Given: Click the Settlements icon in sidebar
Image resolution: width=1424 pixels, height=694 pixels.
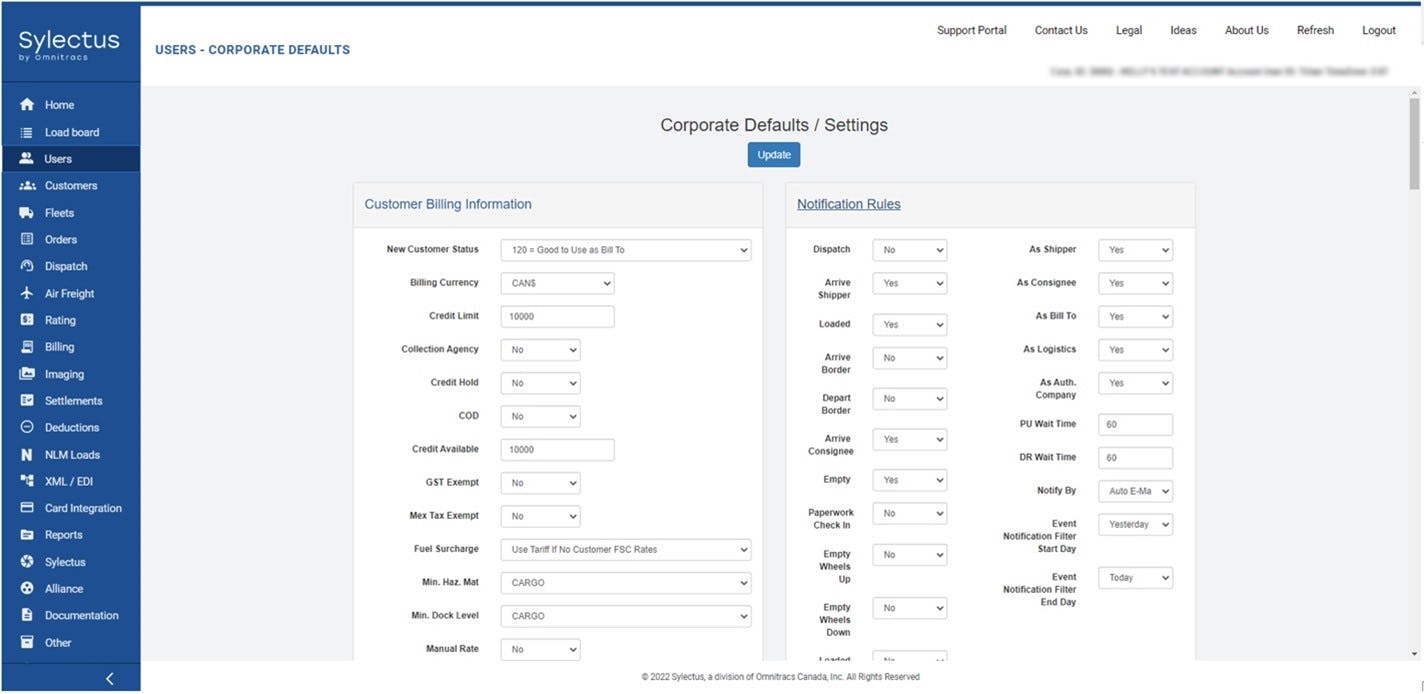Looking at the screenshot, I should (27, 400).
